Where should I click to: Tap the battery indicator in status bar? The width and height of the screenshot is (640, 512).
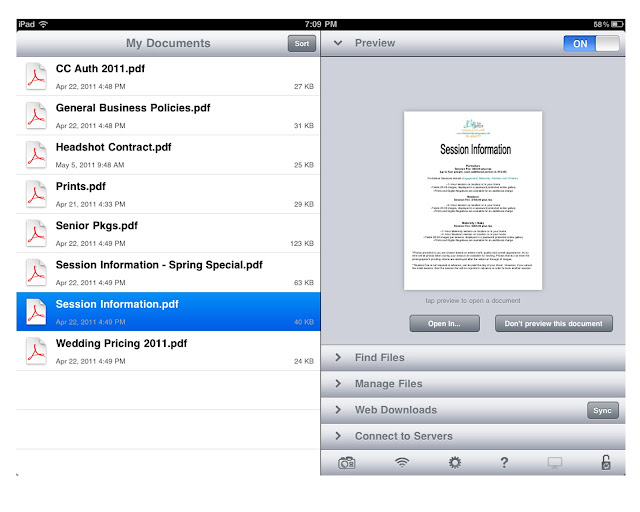pos(618,24)
